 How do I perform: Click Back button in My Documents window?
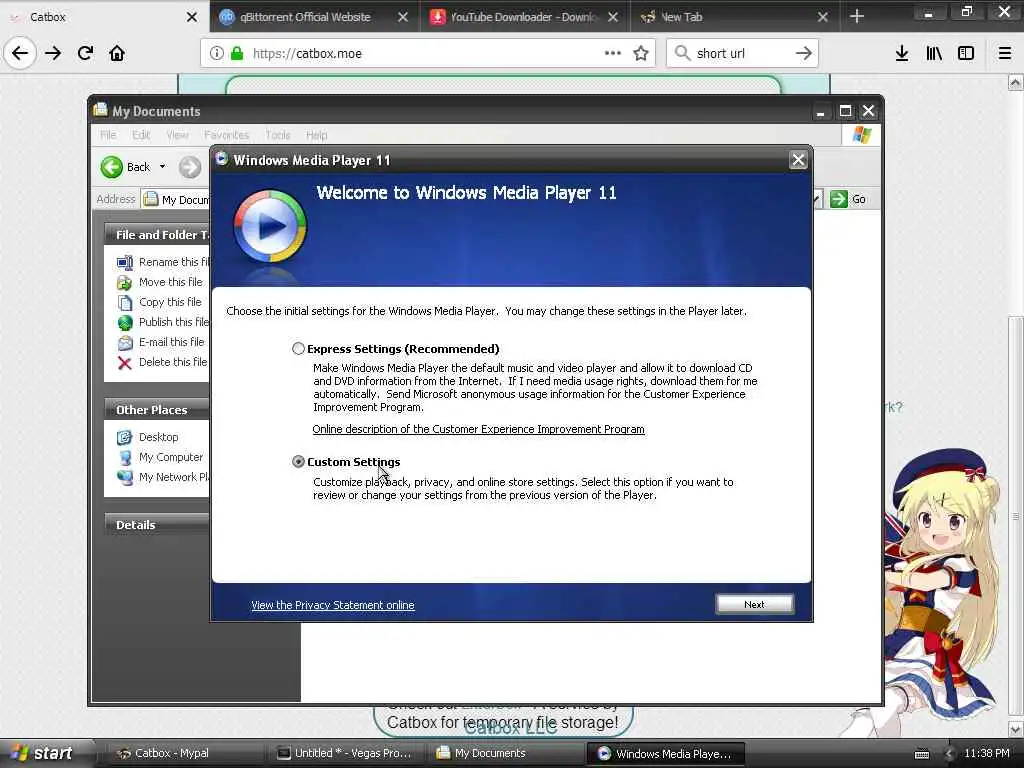(x=126, y=167)
